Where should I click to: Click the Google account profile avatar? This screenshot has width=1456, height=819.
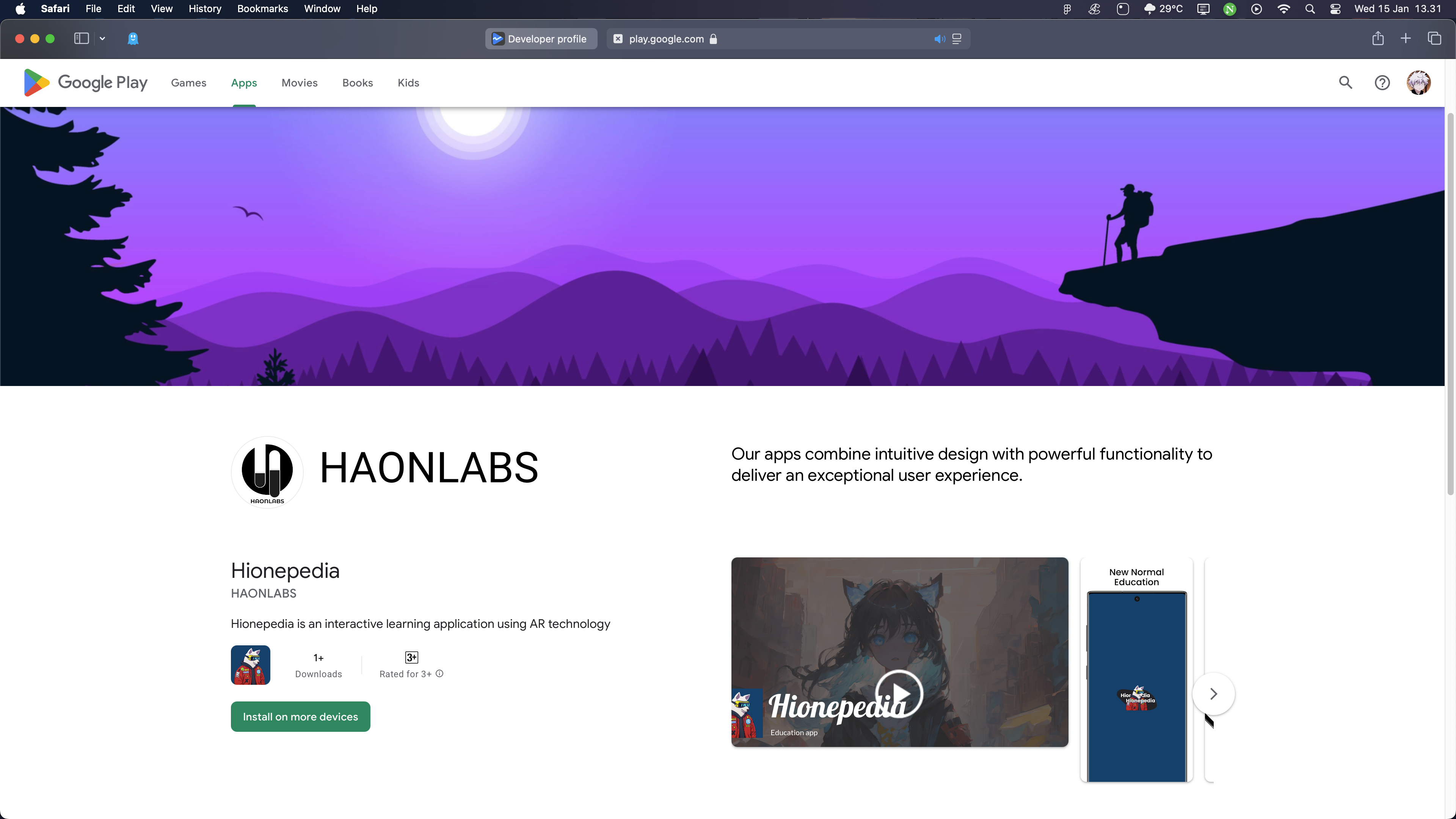click(x=1419, y=83)
